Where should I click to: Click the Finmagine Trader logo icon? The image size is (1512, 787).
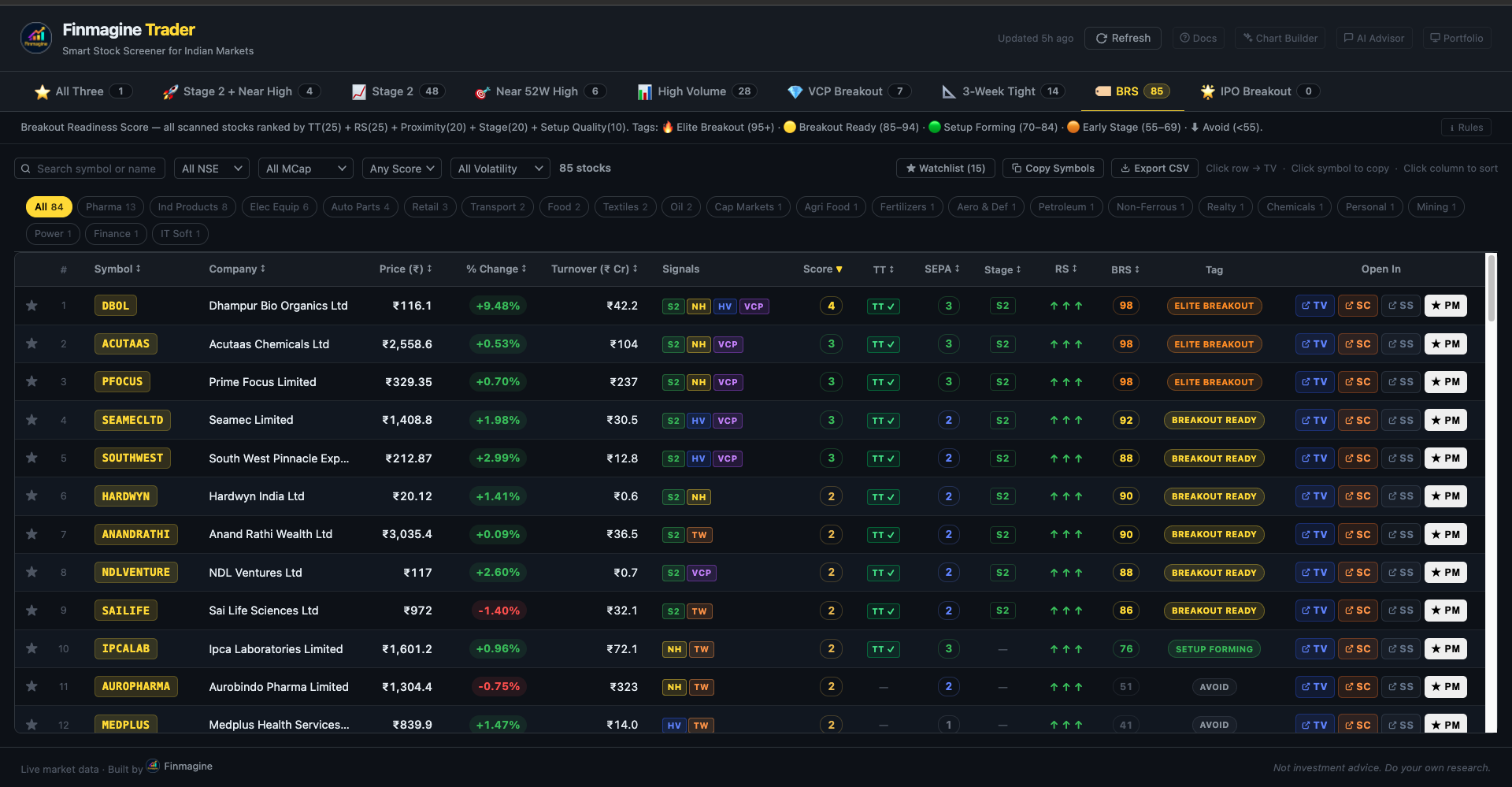36,38
